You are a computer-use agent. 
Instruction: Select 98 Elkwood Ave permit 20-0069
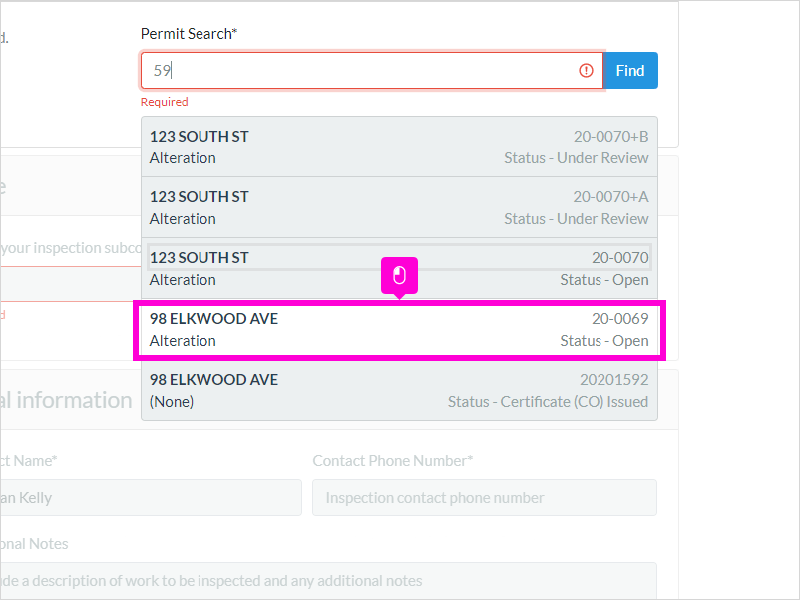pos(399,330)
